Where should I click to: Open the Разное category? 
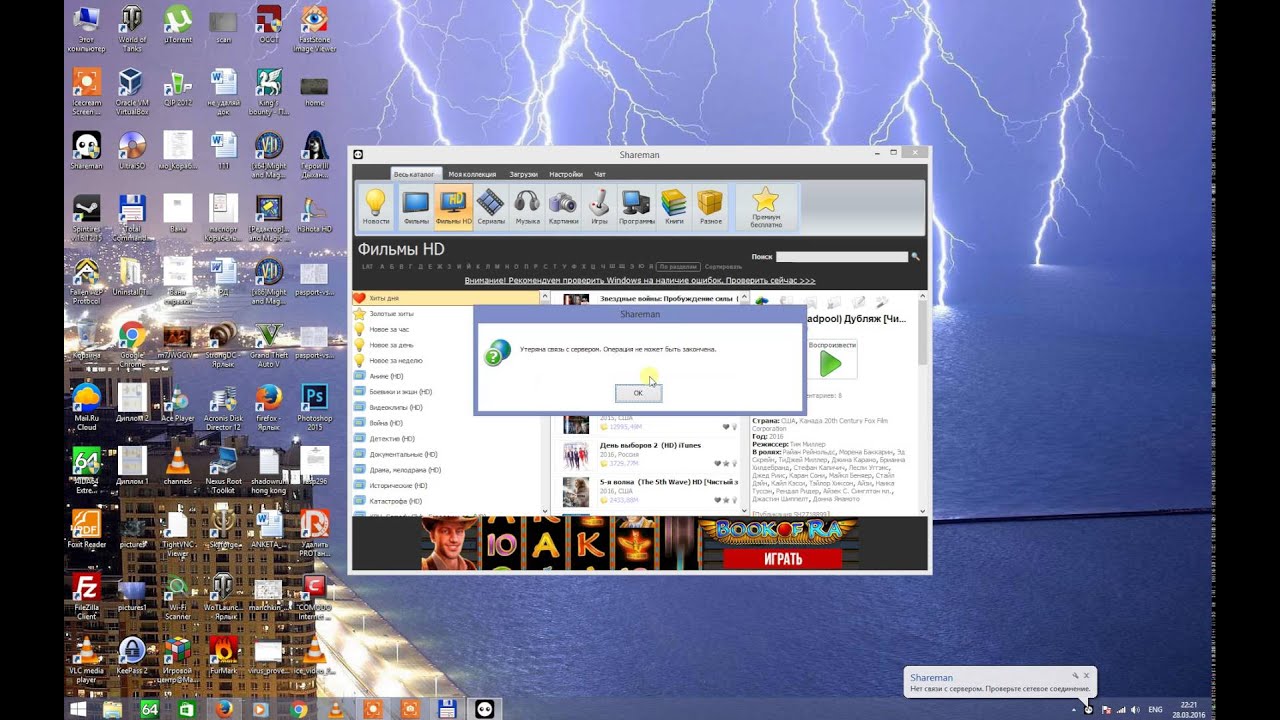[710, 206]
